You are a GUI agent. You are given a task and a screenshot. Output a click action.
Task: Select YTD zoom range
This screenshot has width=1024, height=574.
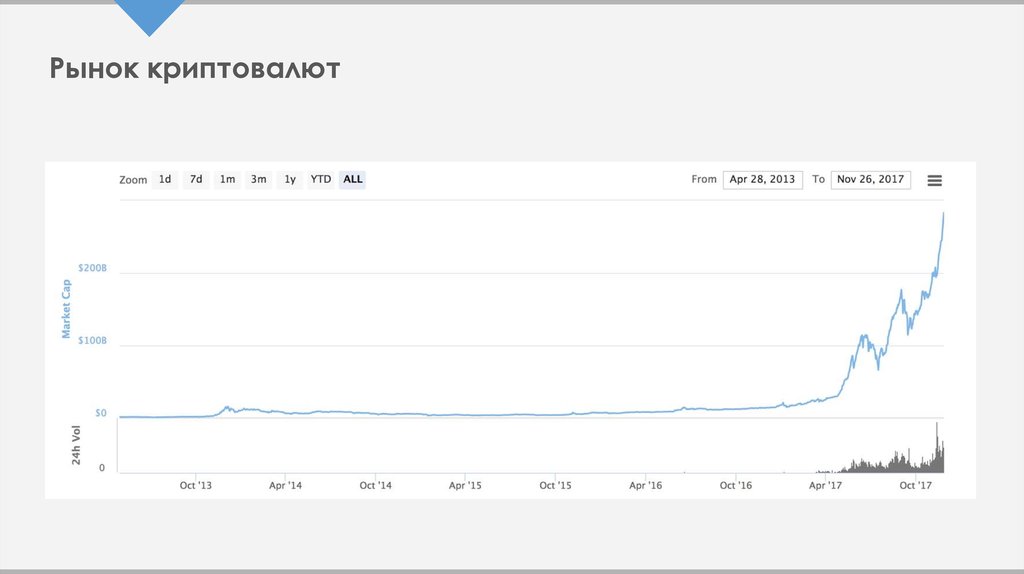(x=320, y=180)
